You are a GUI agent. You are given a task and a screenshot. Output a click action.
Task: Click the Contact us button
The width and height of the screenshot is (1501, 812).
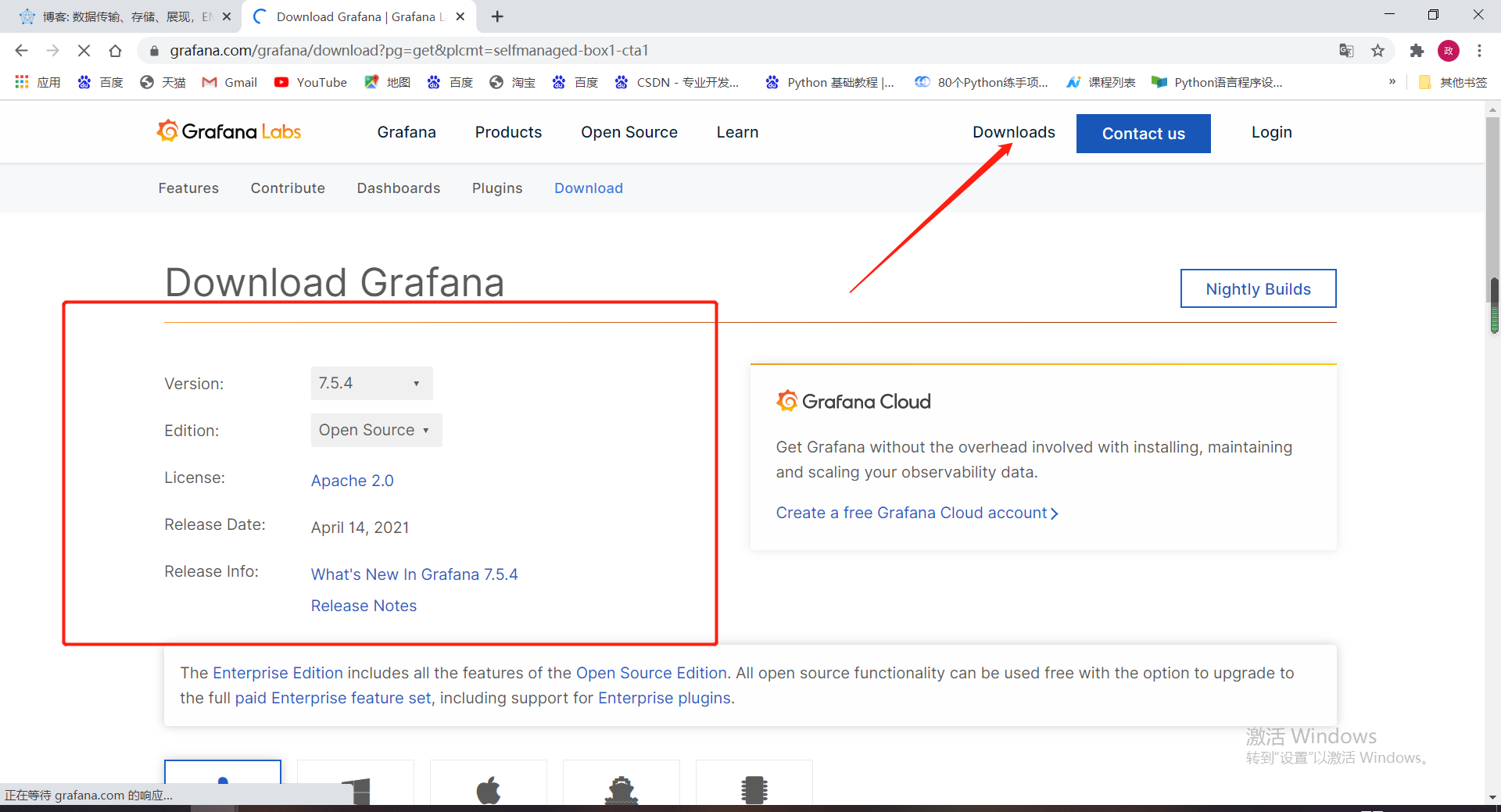coord(1144,134)
